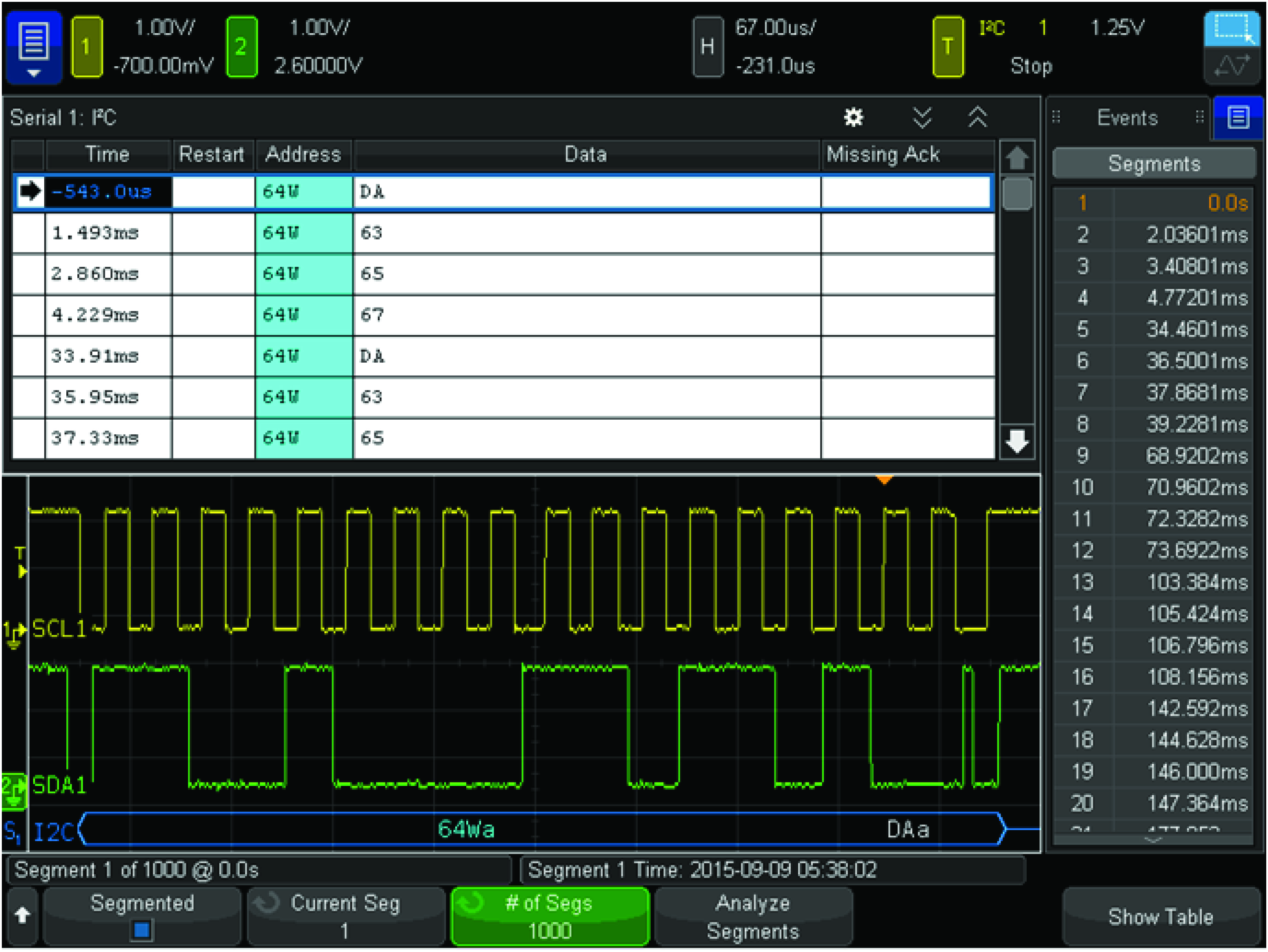This screenshot has width=1268, height=952.
Task: Click the blue Events list icon
Action: [1238, 118]
